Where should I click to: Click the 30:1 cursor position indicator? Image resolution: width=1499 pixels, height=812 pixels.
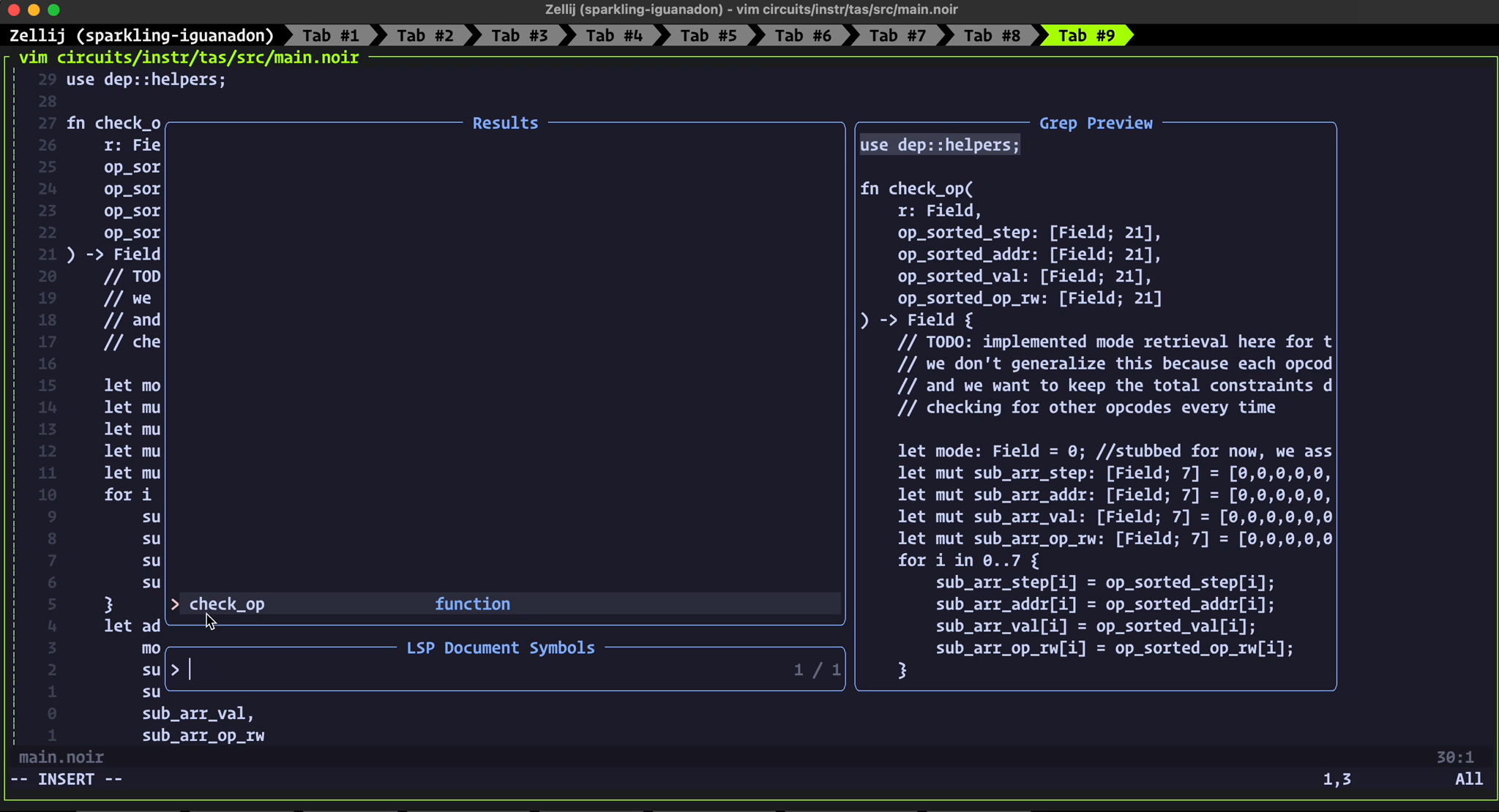tap(1455, 758)
